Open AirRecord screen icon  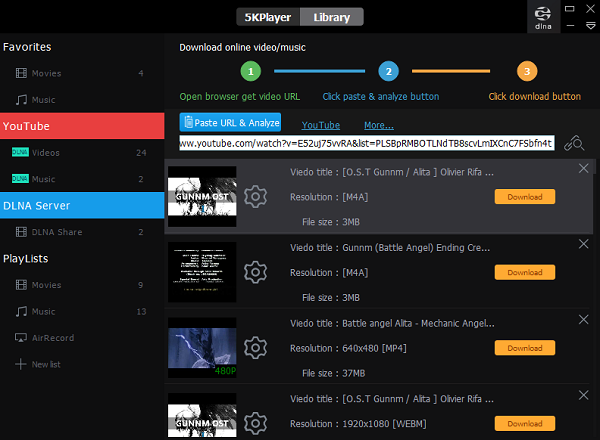[21, 337]
